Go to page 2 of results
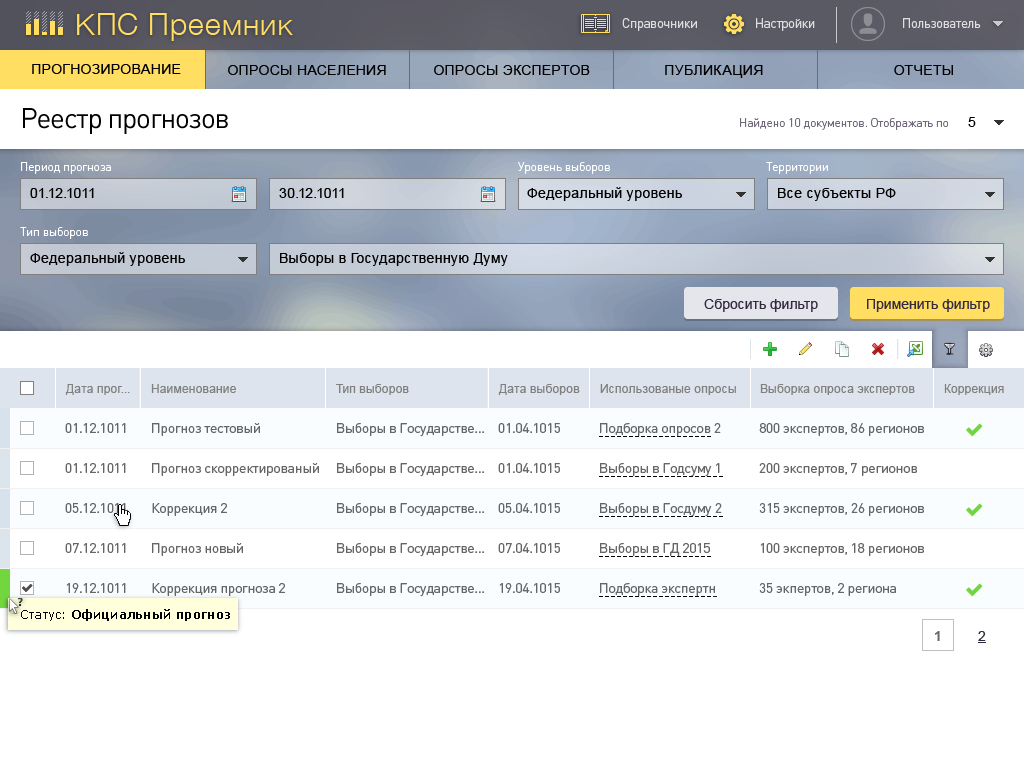 [981, 636]
